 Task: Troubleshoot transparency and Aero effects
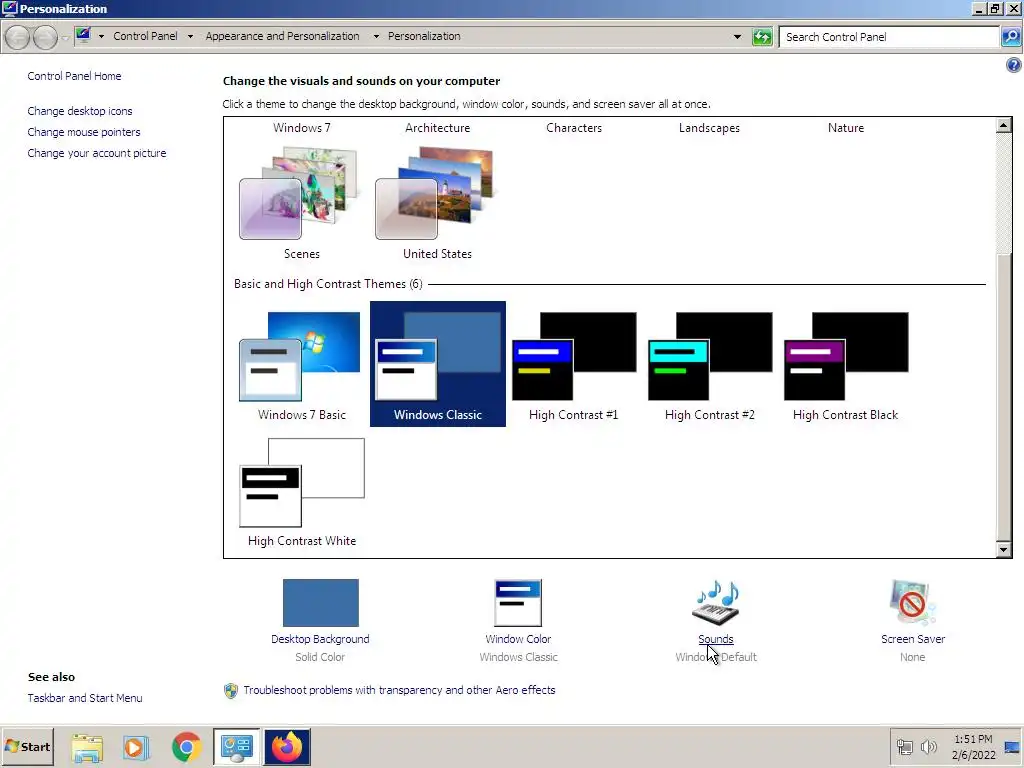[x=399, y=690]
